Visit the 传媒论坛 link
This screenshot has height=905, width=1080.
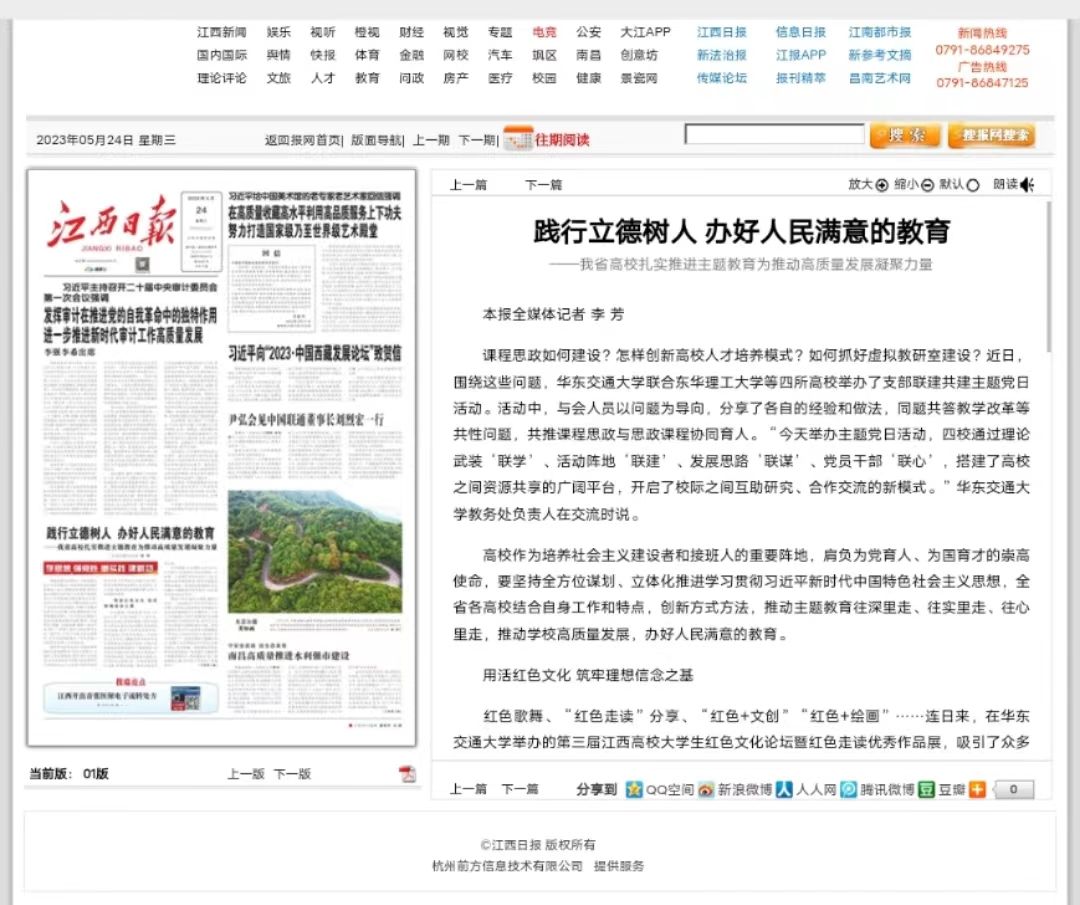tap(721, 78)
